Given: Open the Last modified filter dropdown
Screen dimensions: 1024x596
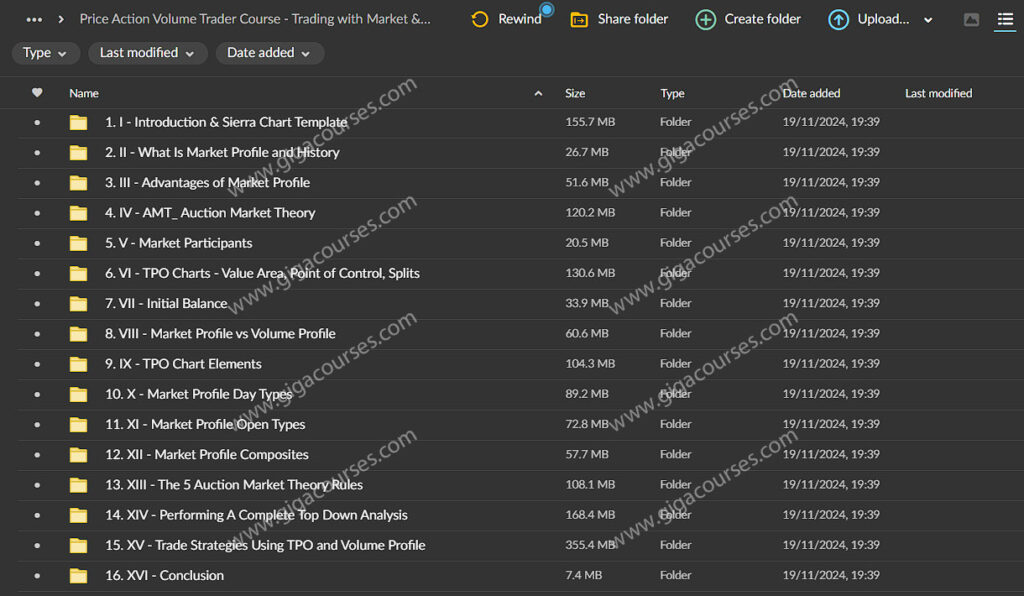Looking at the screenshot, I should (x=147, y=53).
